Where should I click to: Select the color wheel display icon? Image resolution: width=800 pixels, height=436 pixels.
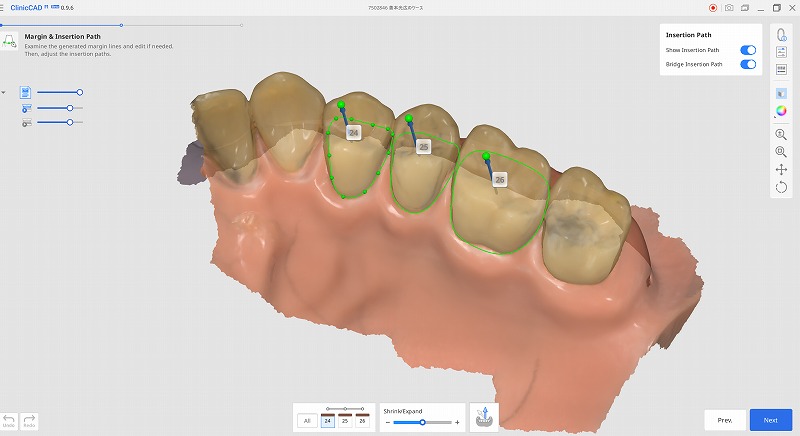(x=781, y=109)
